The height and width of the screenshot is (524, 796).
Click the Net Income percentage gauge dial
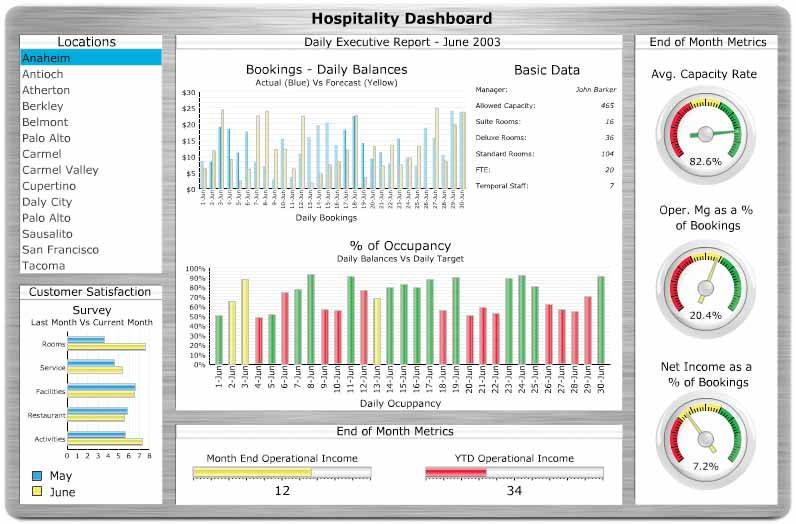coord(705,438)
